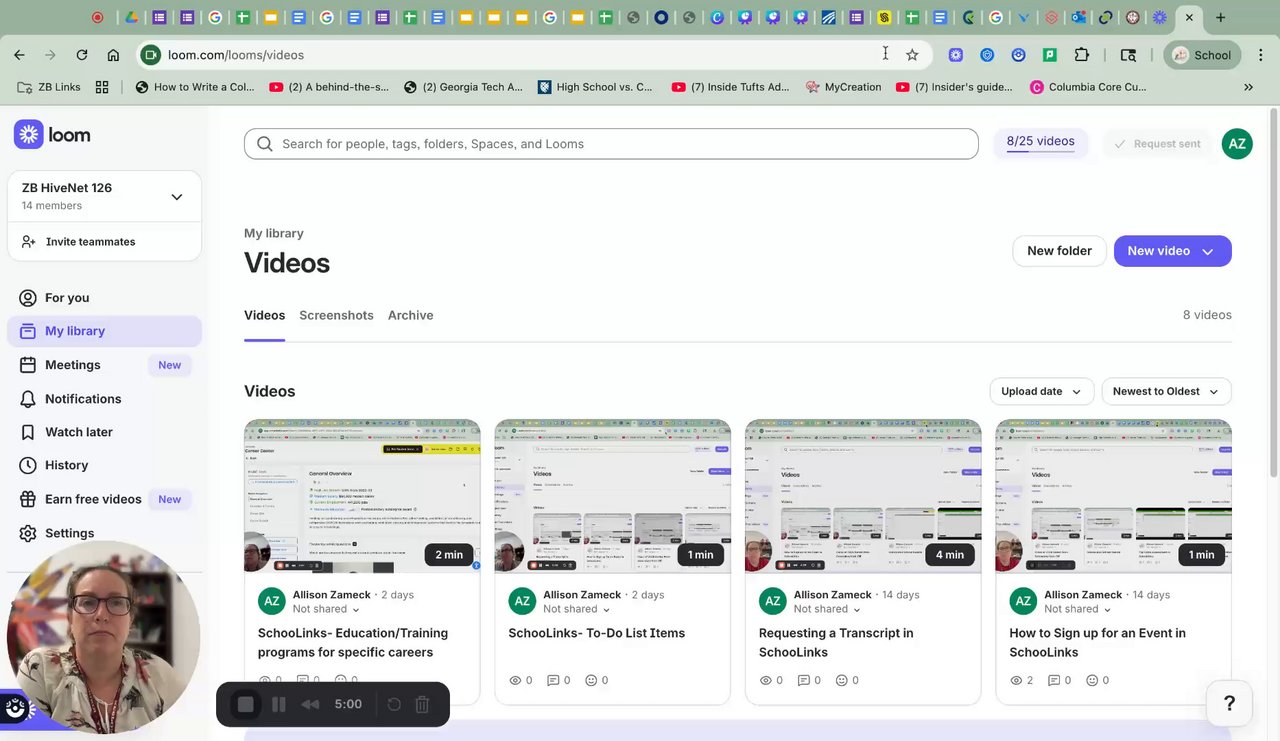
Task: Open the Chrome extensions puzzle icon
Action: [1081, 55]
